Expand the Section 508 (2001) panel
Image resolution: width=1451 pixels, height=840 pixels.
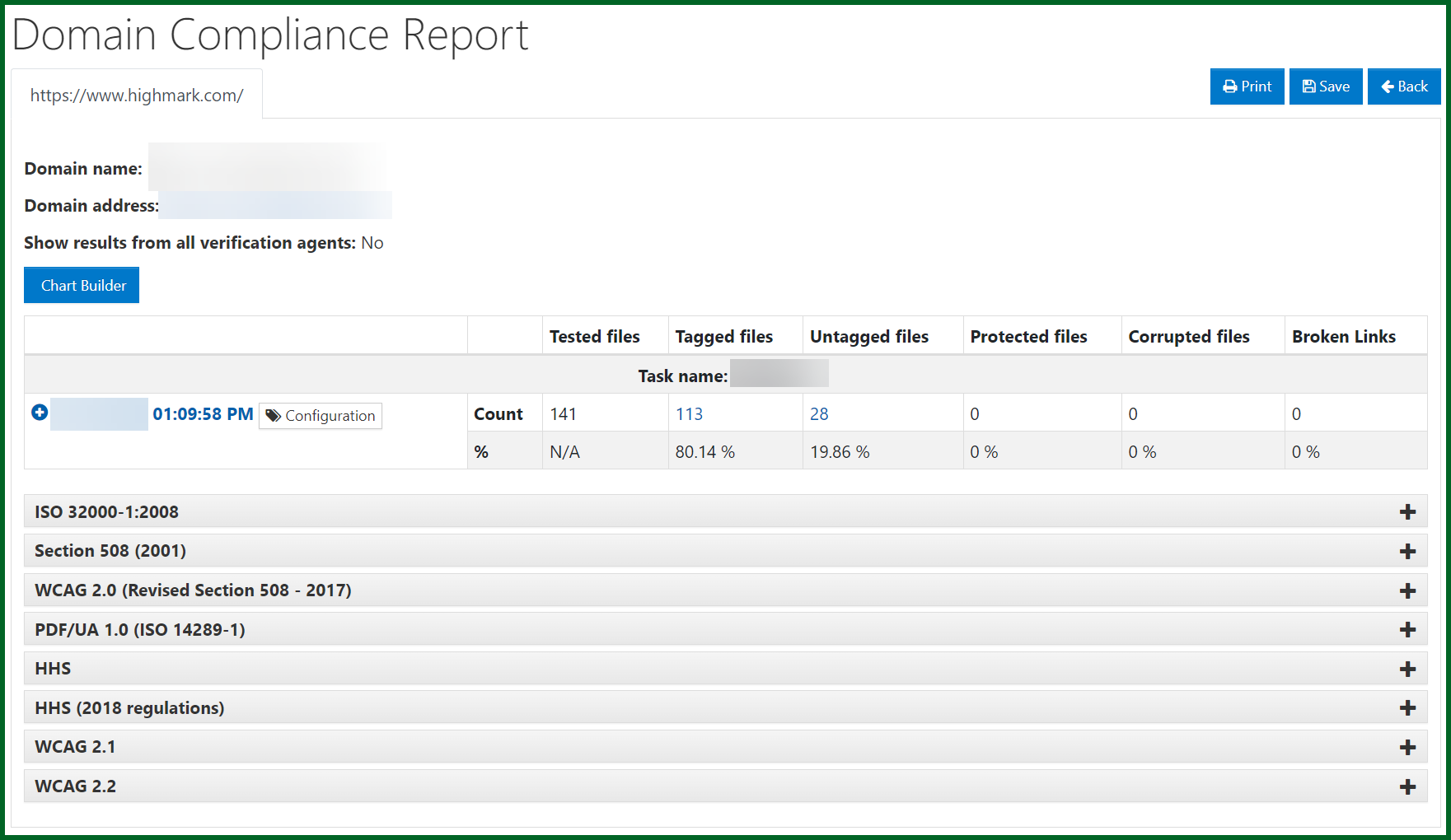pyautogui.click(x=725, y=551)
